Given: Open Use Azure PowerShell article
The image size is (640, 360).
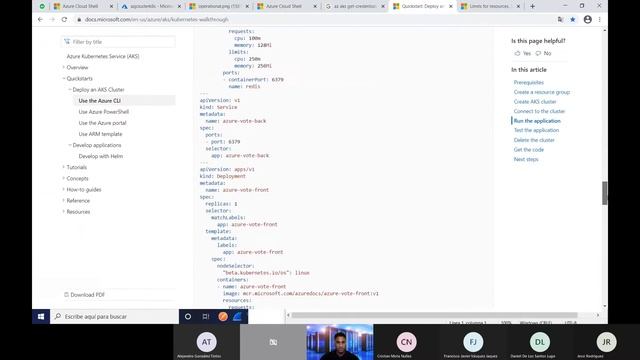Looking at the screenshot, I should [x=104, y=112].
